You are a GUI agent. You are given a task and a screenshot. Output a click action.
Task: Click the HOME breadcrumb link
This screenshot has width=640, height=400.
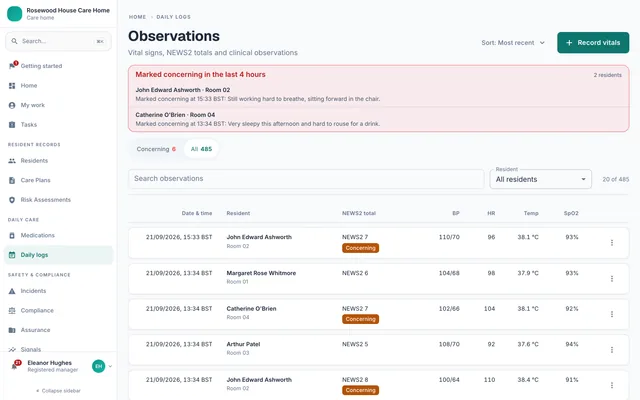pyautogui.click(x=137, y=17)
